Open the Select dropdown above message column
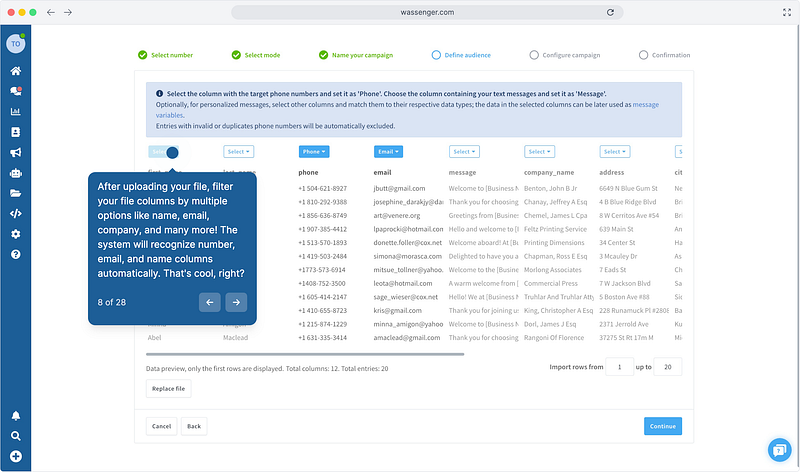Viewport: 800px width, 472px height. [464, 152]
